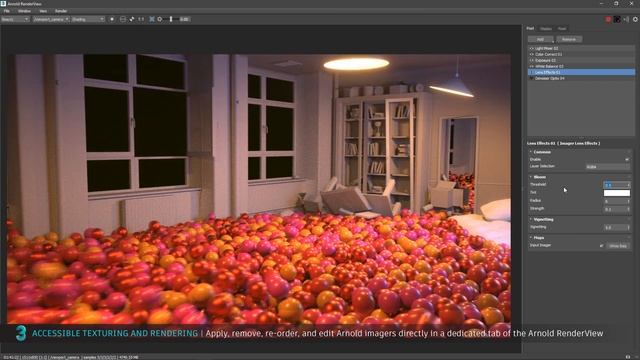Click the Vignetting spinner arrows
Screen dimensions: 640x360
click(629, 227)
